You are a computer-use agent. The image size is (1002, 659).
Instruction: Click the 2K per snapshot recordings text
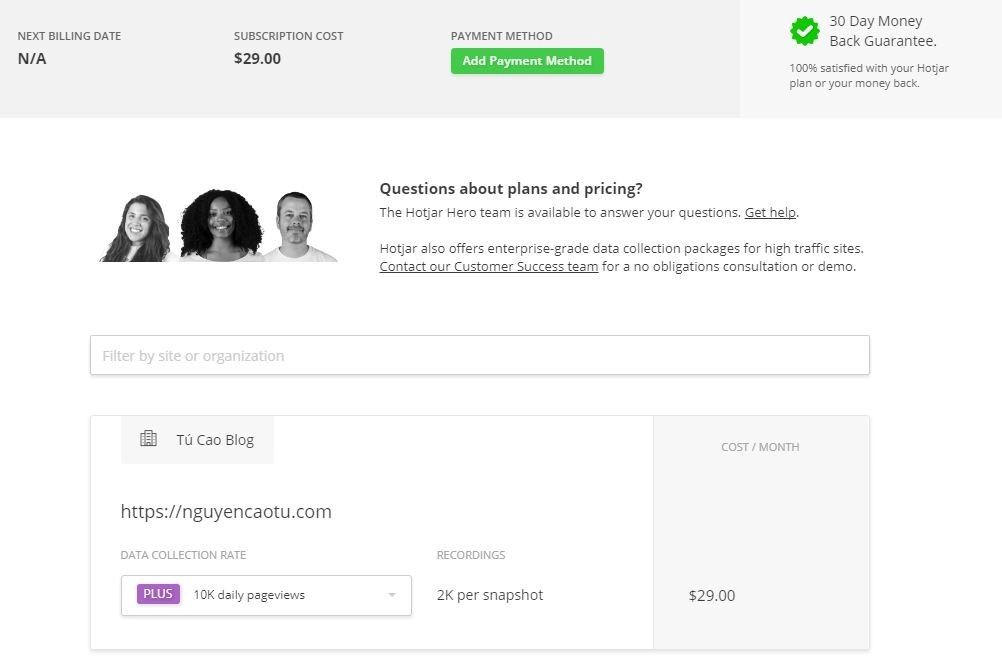coord(490,595)
